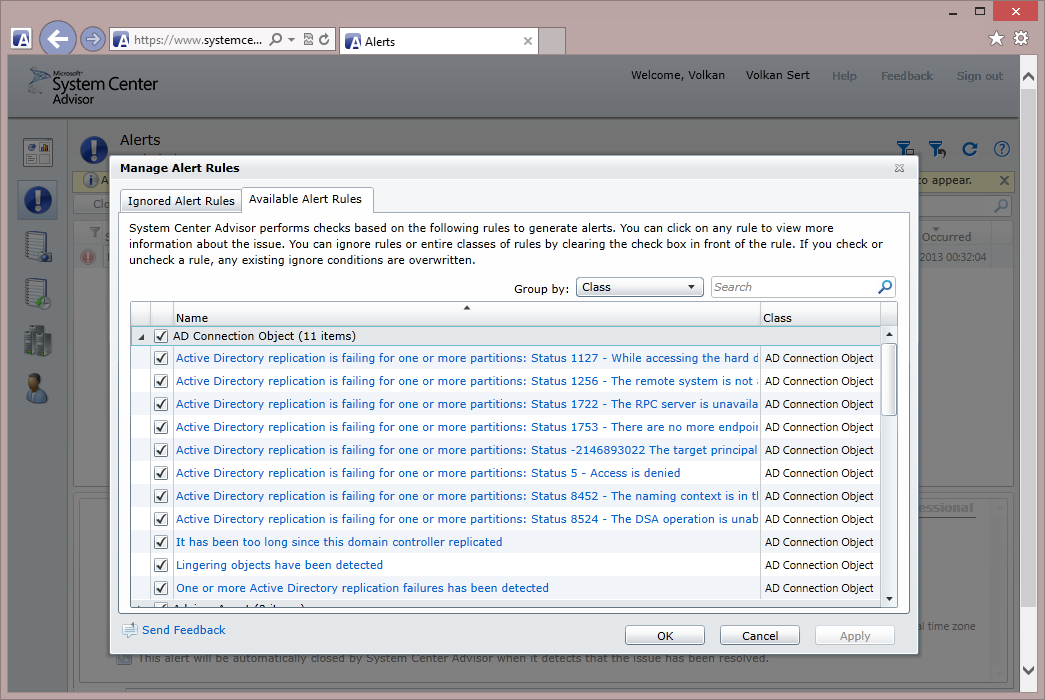Screen dimensions: 1045x700
Task: Click the background alerts search magnifier icon
Action: (x=1001, y=206)
